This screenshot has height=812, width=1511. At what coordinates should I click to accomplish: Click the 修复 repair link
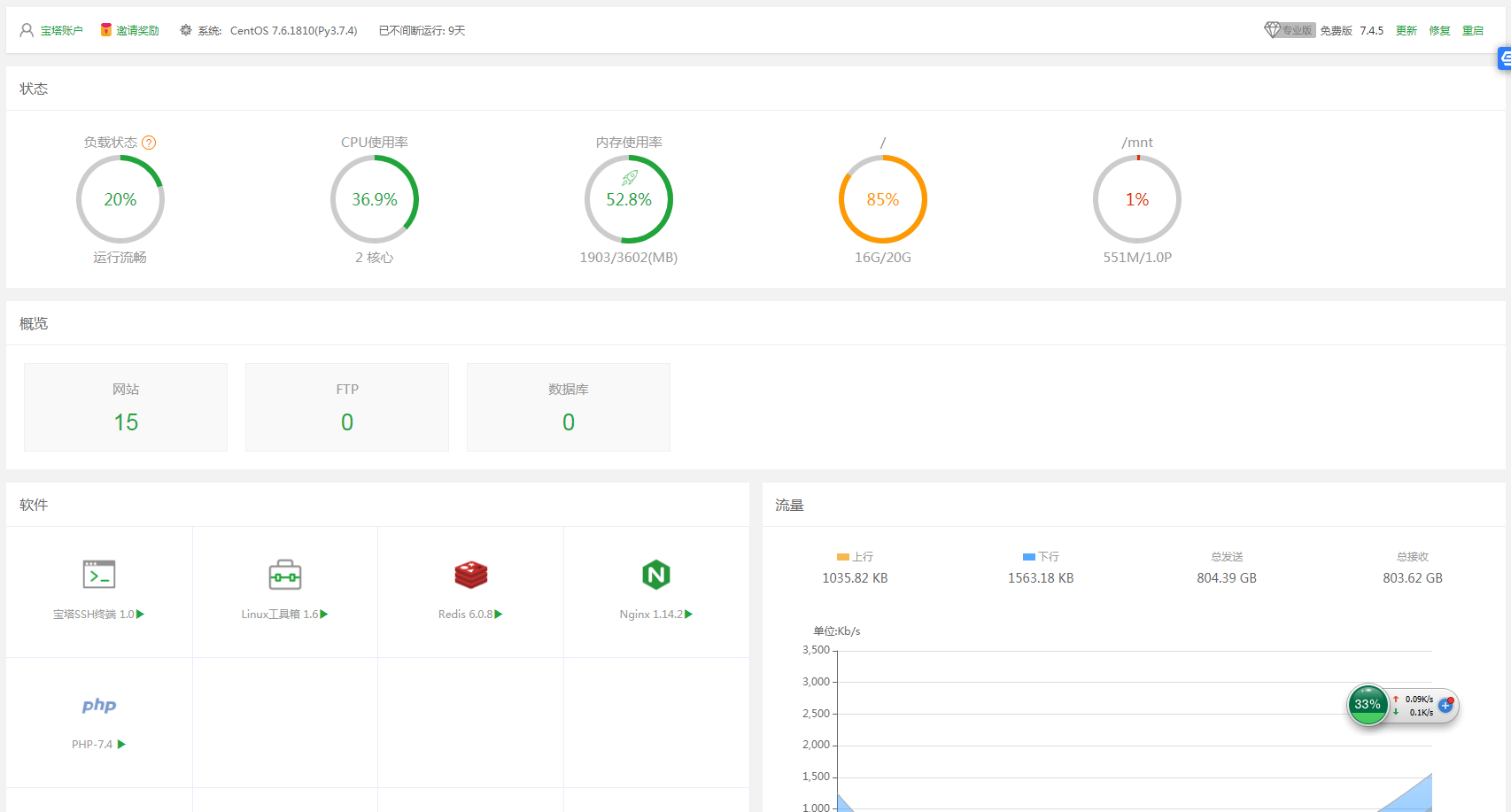[1439, 30]
